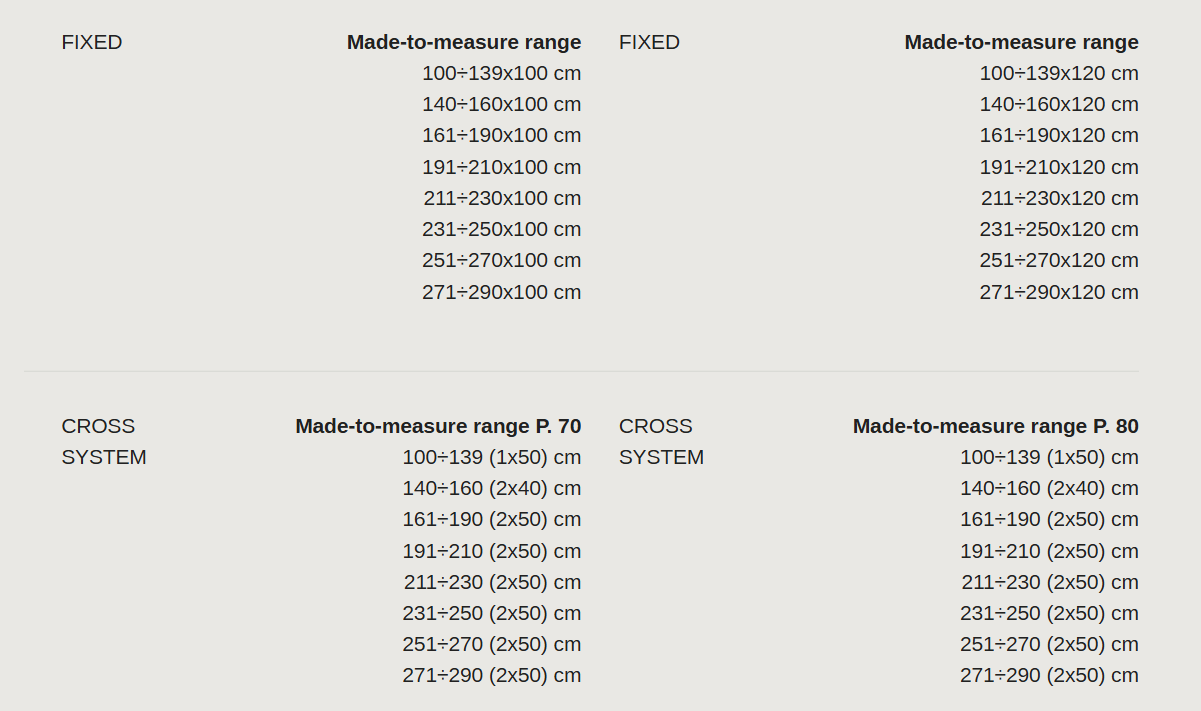The width and height of the screenshot is (1201, 711).
Task: Click the right CROSS SYSTEM label
Action: [x=661, y=441]
